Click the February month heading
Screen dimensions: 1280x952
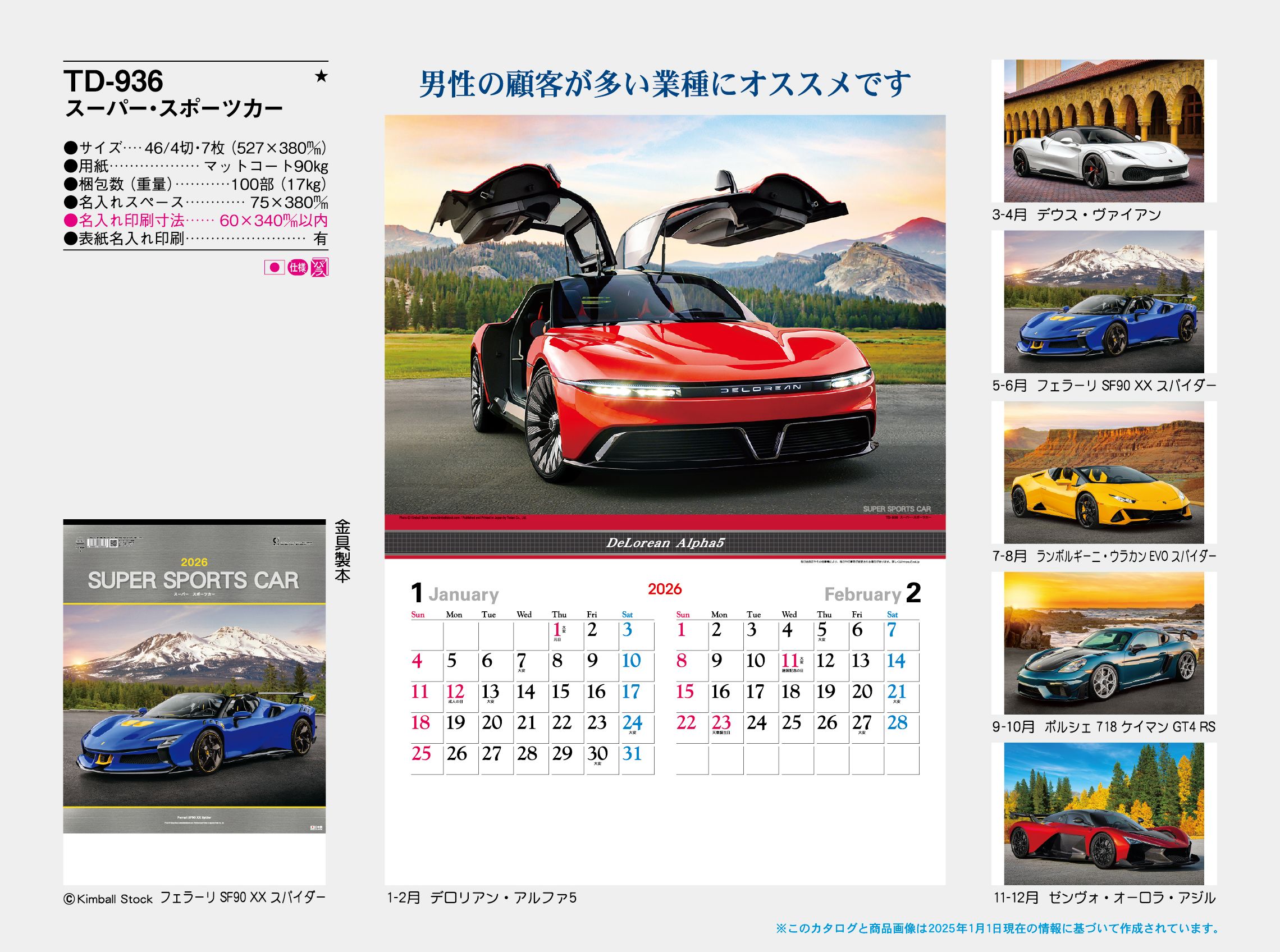[862, 594]
